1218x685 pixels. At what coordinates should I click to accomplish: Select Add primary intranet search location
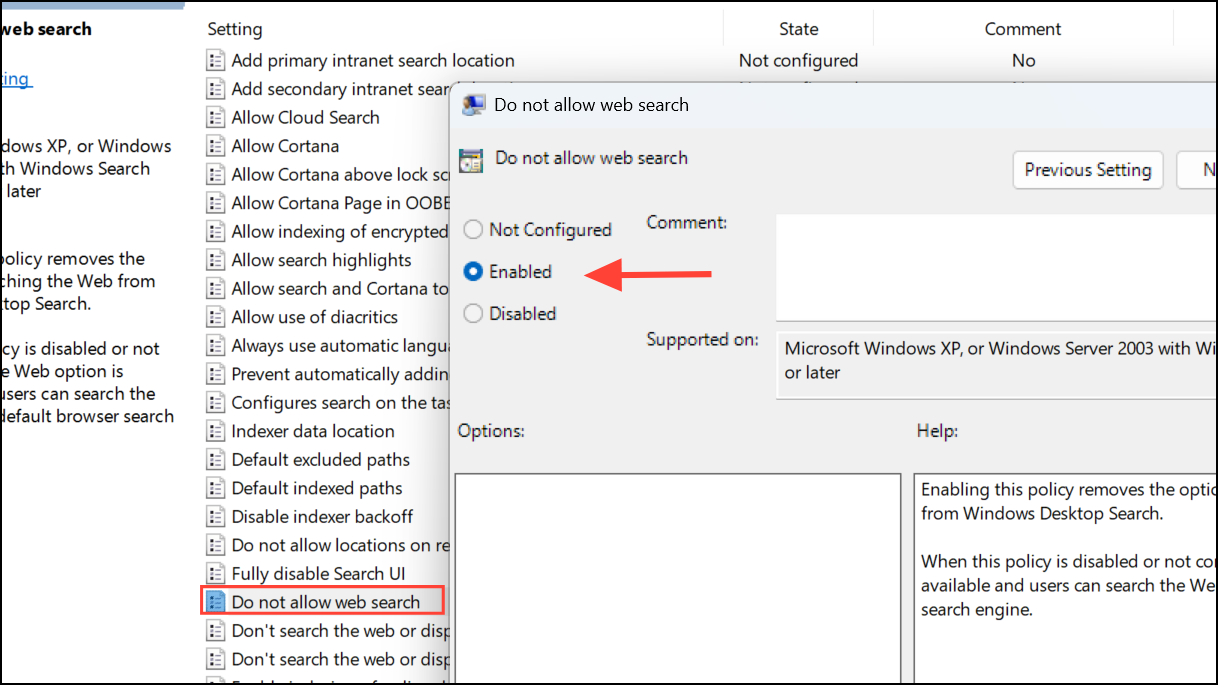point(373,61)
